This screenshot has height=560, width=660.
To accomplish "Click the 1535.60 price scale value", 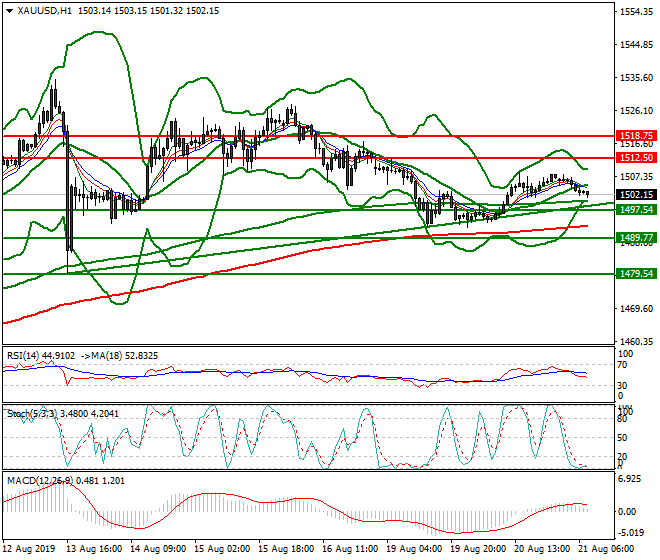I will point(636,78).
